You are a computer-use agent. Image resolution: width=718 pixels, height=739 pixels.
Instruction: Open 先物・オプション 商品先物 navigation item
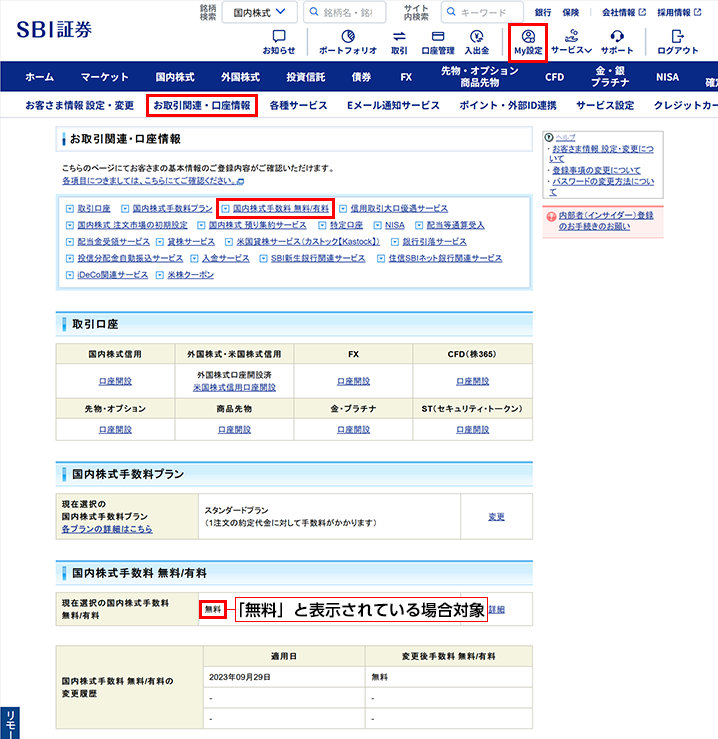pos(479,76)
